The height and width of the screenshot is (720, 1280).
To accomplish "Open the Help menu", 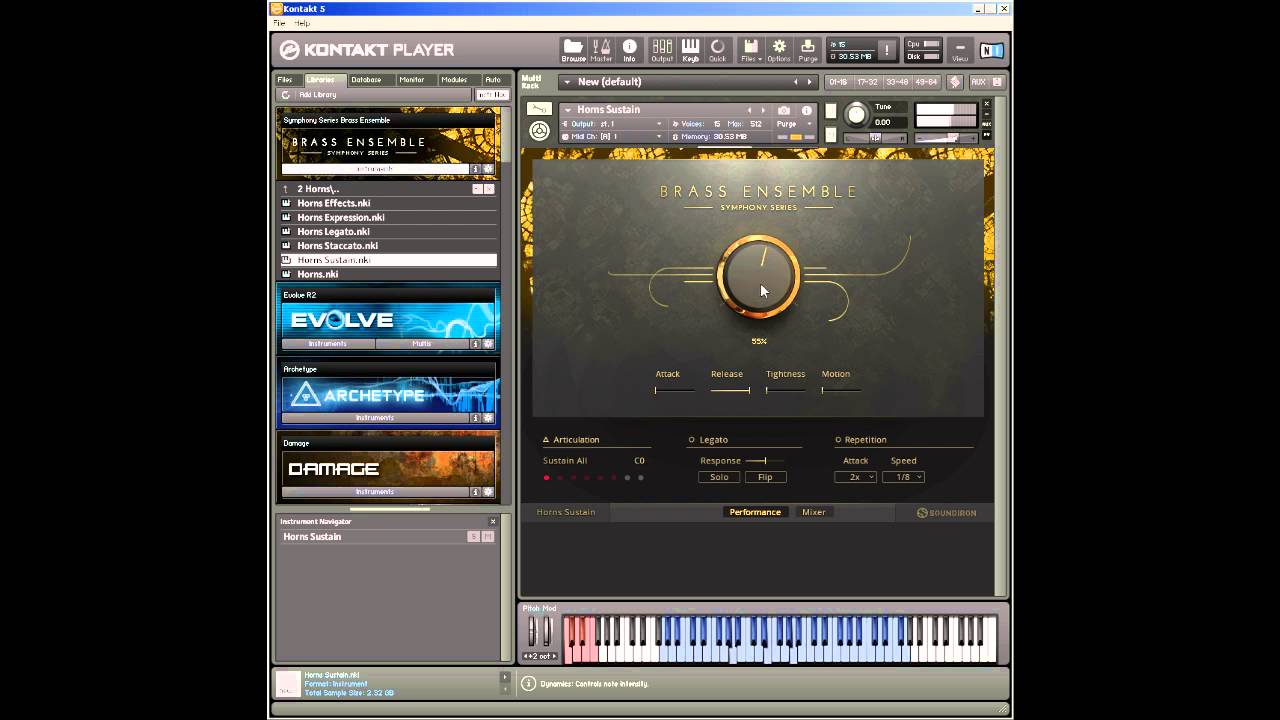I will tap(301, 23).
